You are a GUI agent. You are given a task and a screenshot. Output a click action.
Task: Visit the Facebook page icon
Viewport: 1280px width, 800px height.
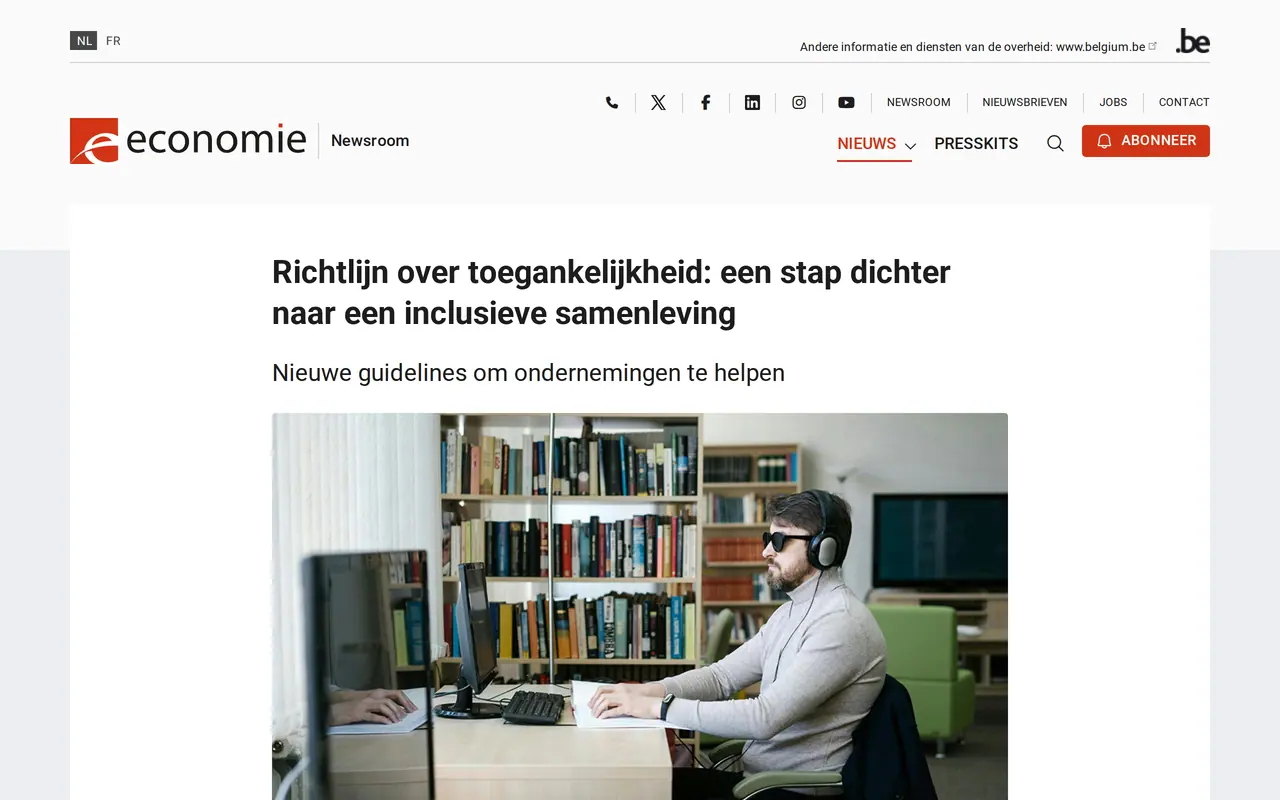click(x=705, y=102)
